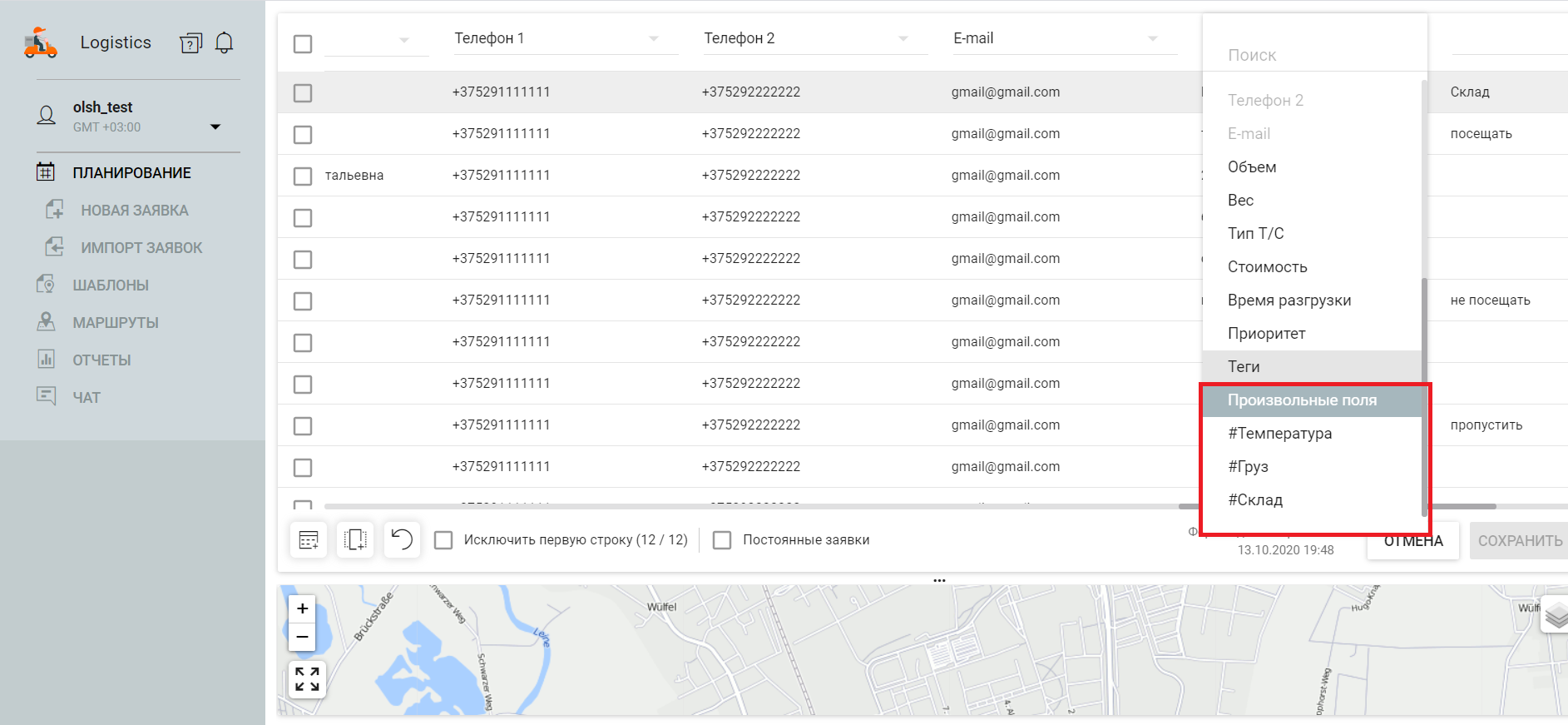Open the Телефон 1 column dropdown
Image resolution: width=1568 pixels, height=725 pixels.
[x=653, y=39]
